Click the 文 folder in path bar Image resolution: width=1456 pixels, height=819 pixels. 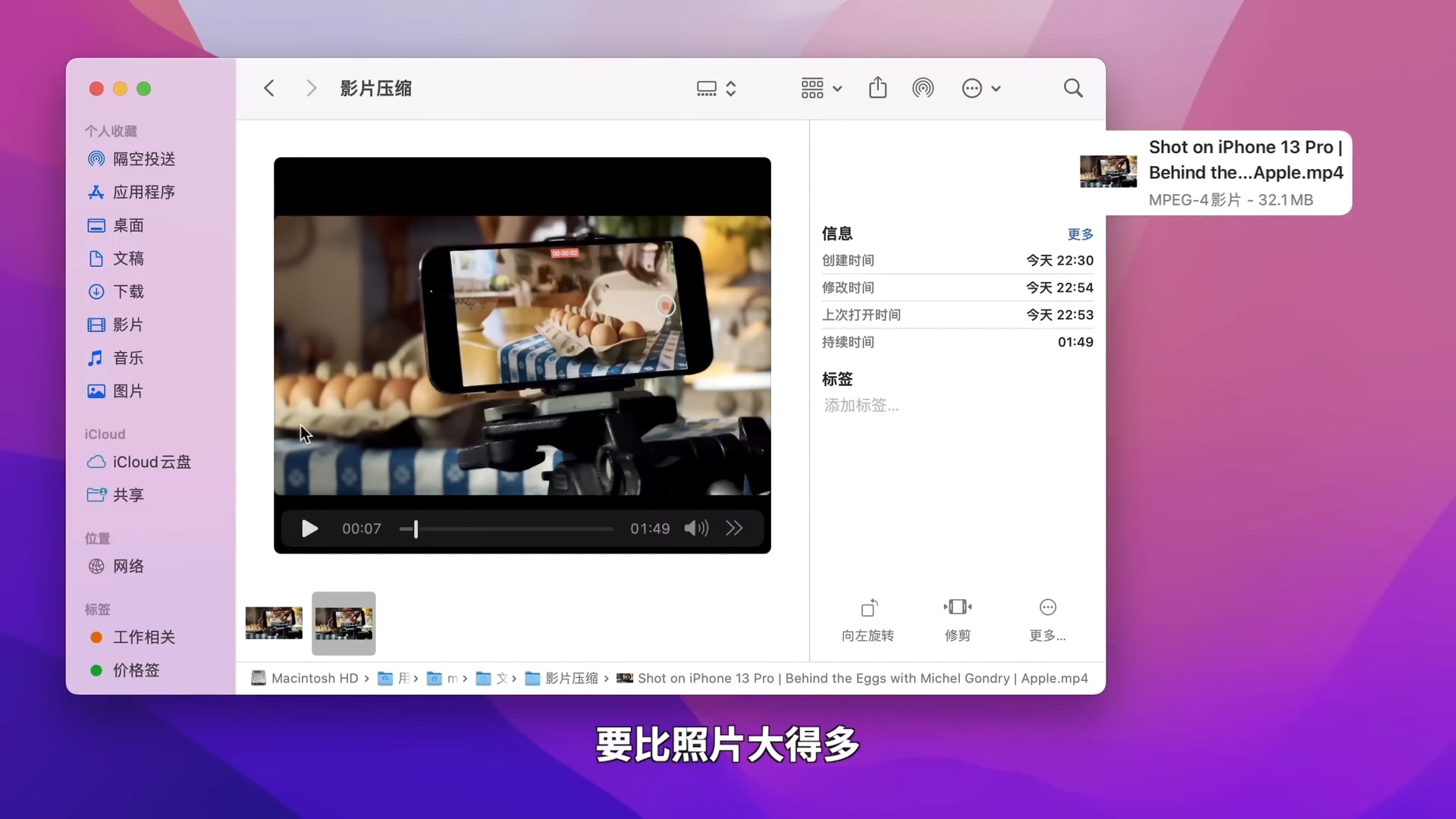(491, 678)
